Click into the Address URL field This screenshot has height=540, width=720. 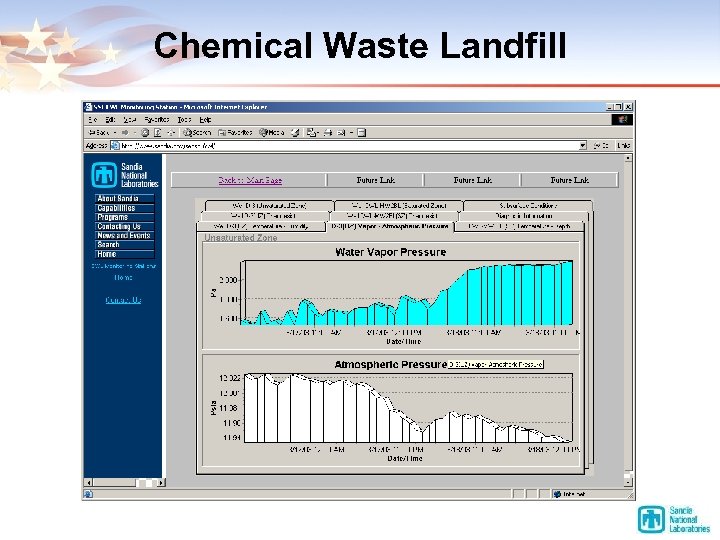(x=349, y=146)
